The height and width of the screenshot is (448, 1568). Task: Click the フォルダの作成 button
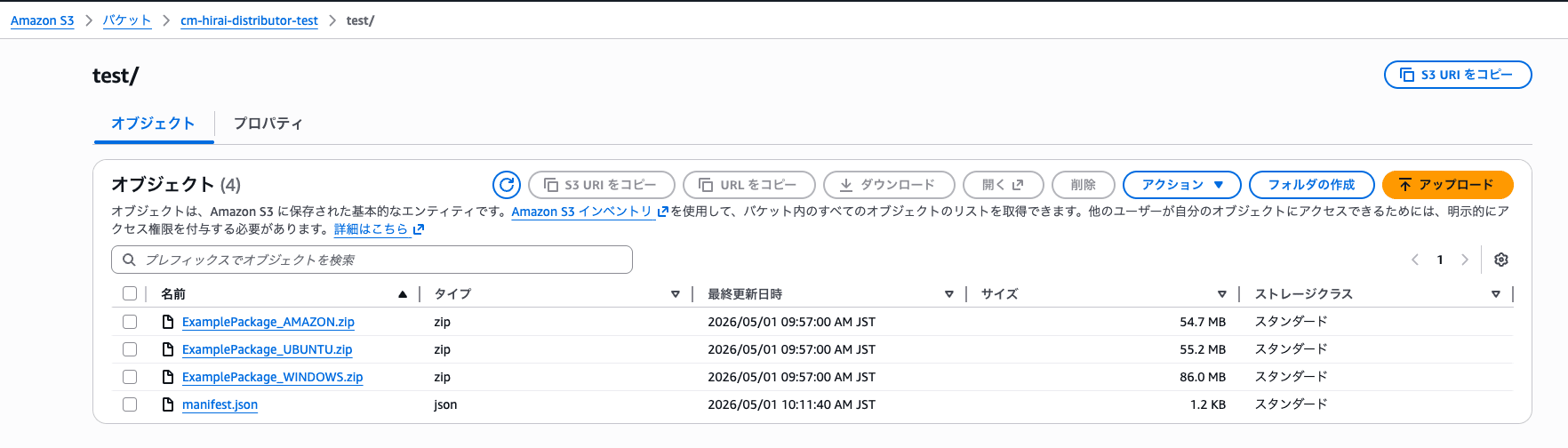(1312, 185)
